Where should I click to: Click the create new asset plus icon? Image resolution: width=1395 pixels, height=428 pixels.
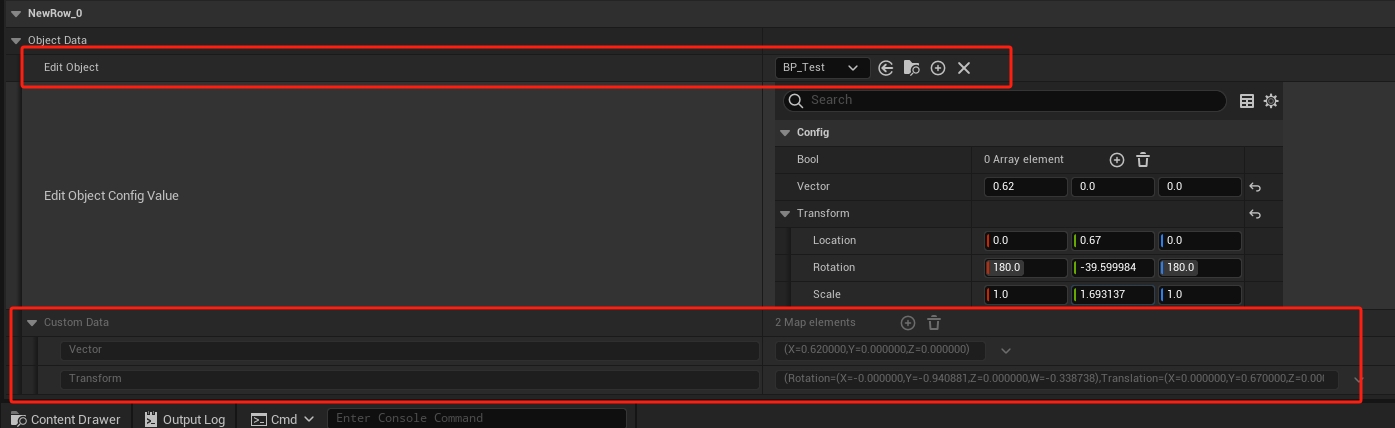tap(937, 68)
